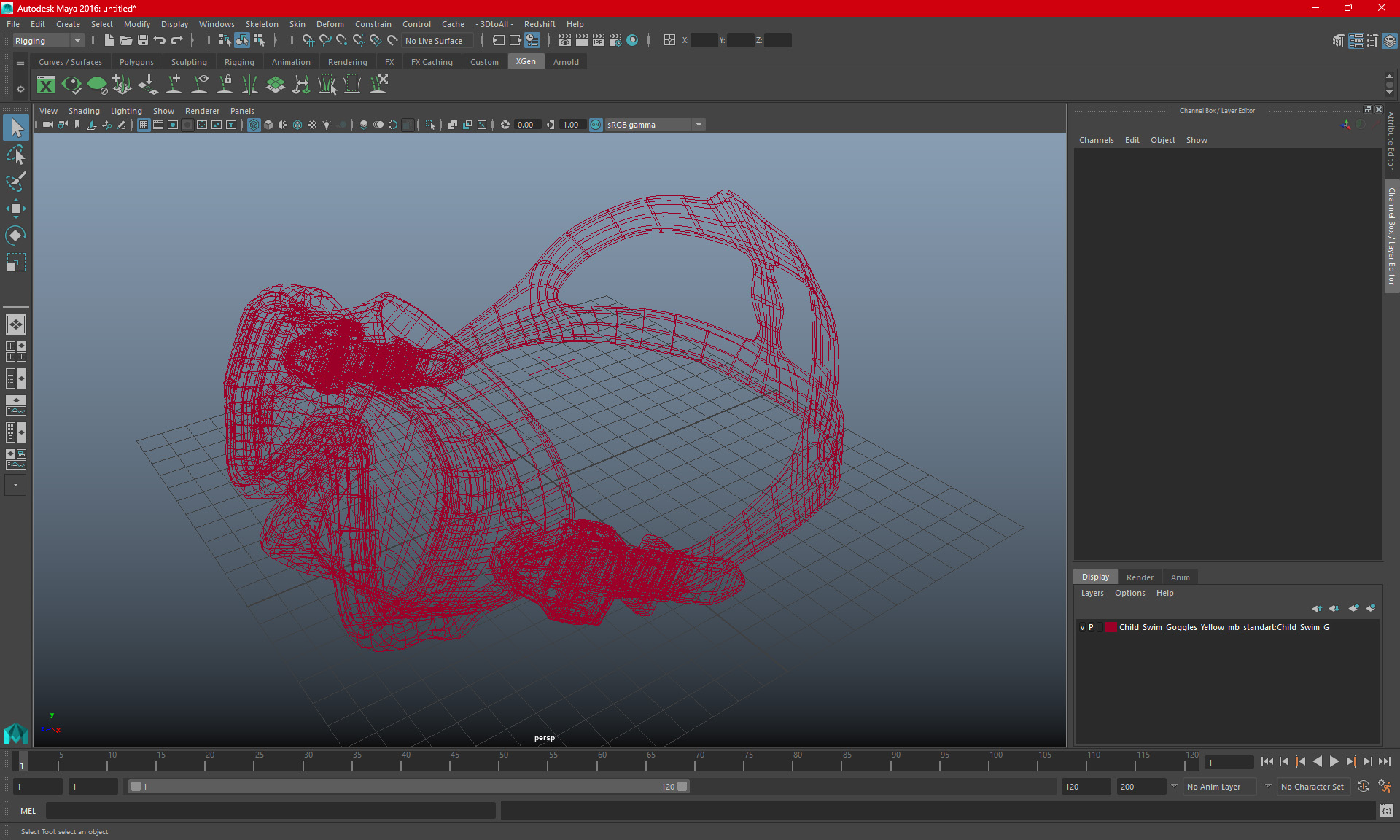Viewport: 1400px width, 840px height.
Task: Click the auto keyframe toggle icon
Action: [1364, 786]
